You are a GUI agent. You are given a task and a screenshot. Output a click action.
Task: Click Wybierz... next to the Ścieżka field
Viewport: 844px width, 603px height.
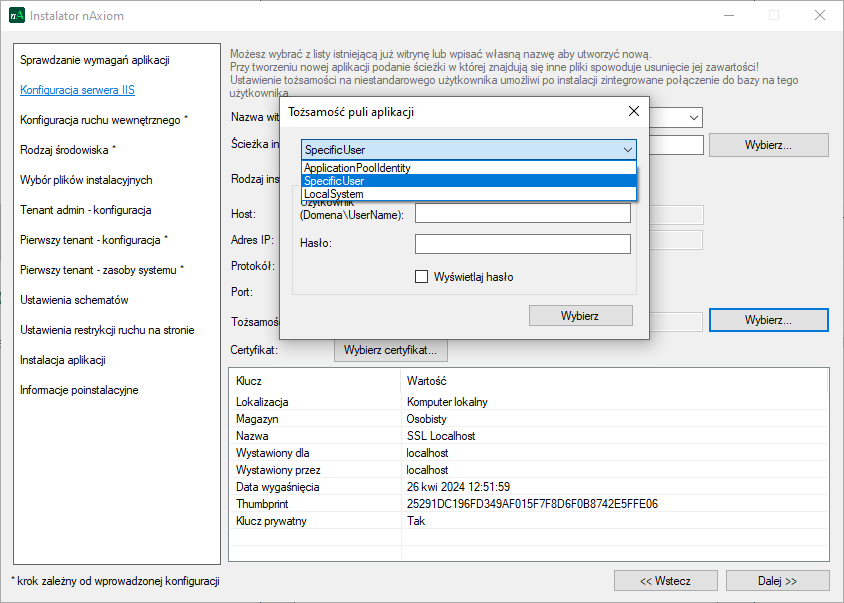[x=769, y=145]
